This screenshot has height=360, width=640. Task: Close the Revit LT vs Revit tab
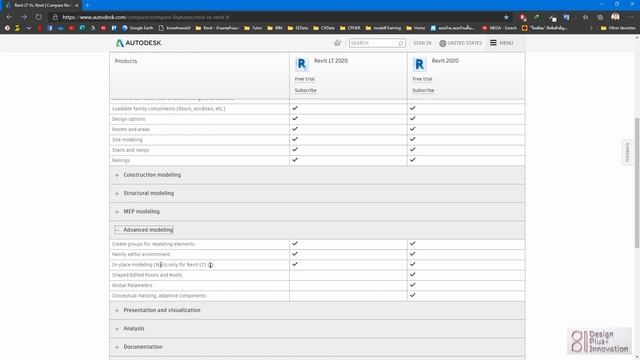76,5
